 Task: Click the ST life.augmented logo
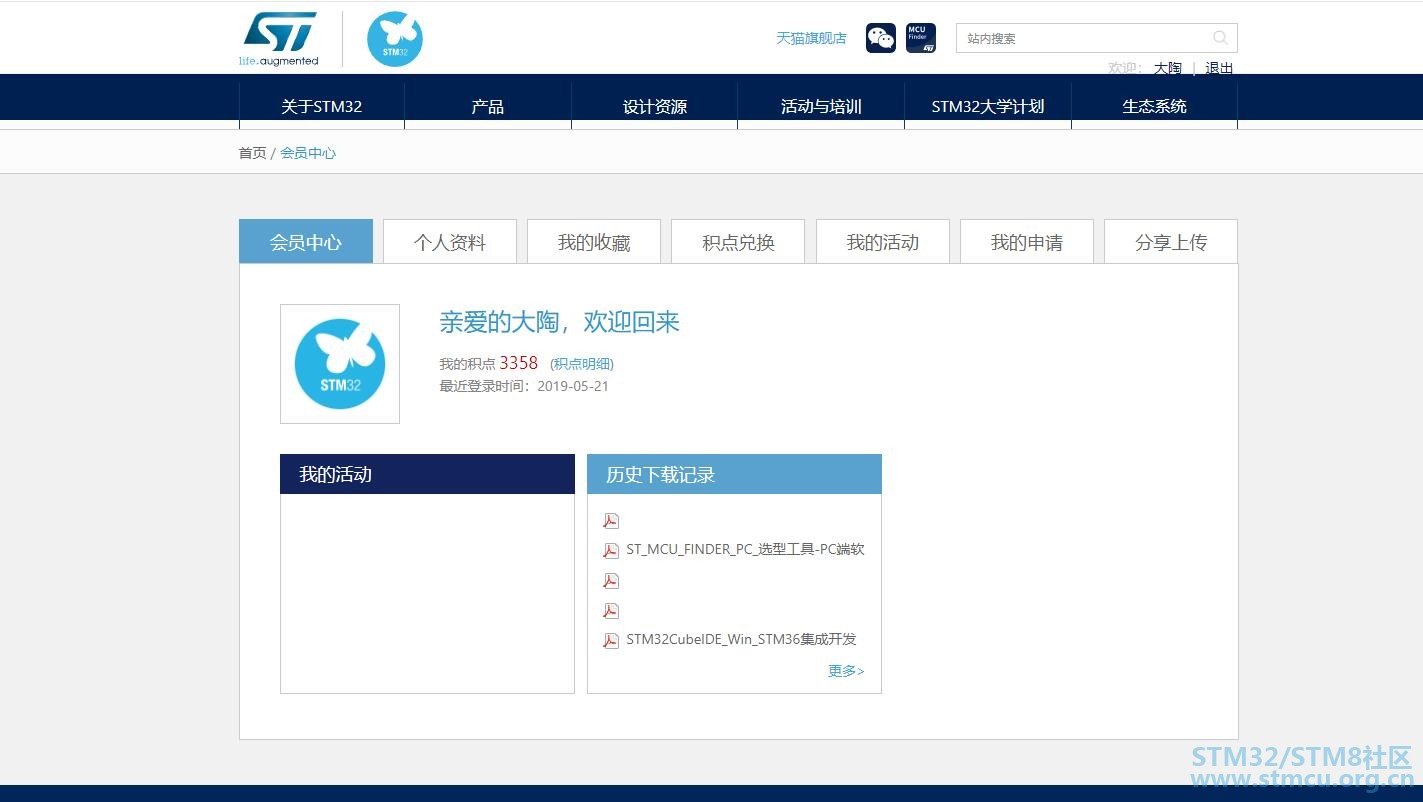(279, 39)
